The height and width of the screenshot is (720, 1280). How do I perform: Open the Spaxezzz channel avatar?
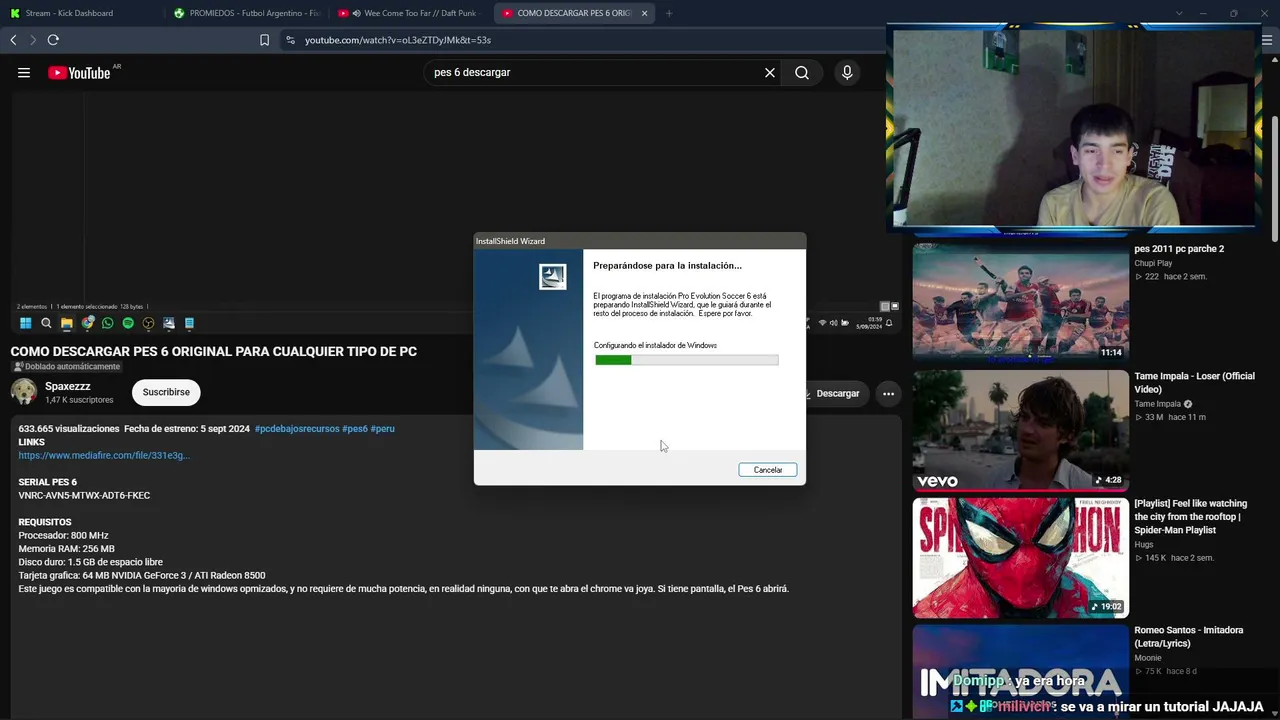[24, 392]
